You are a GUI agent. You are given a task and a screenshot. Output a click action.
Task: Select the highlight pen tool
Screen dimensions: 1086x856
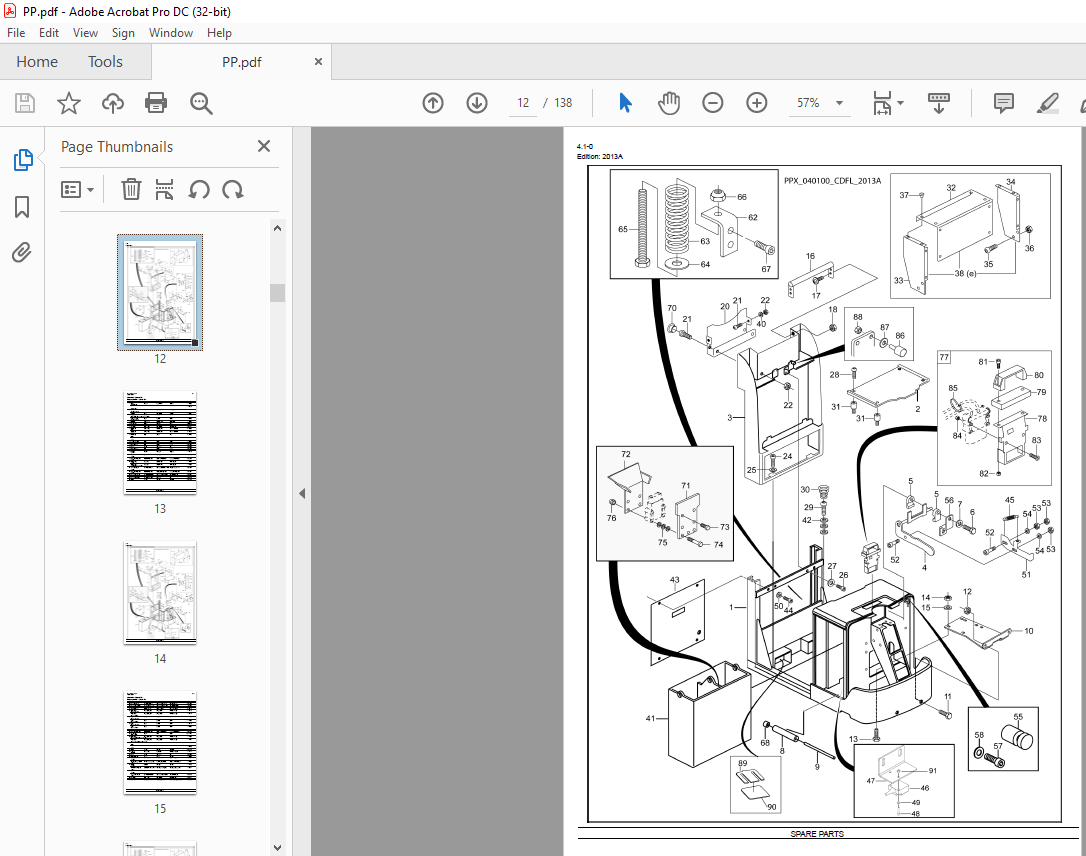click(x=1047, y=103)
